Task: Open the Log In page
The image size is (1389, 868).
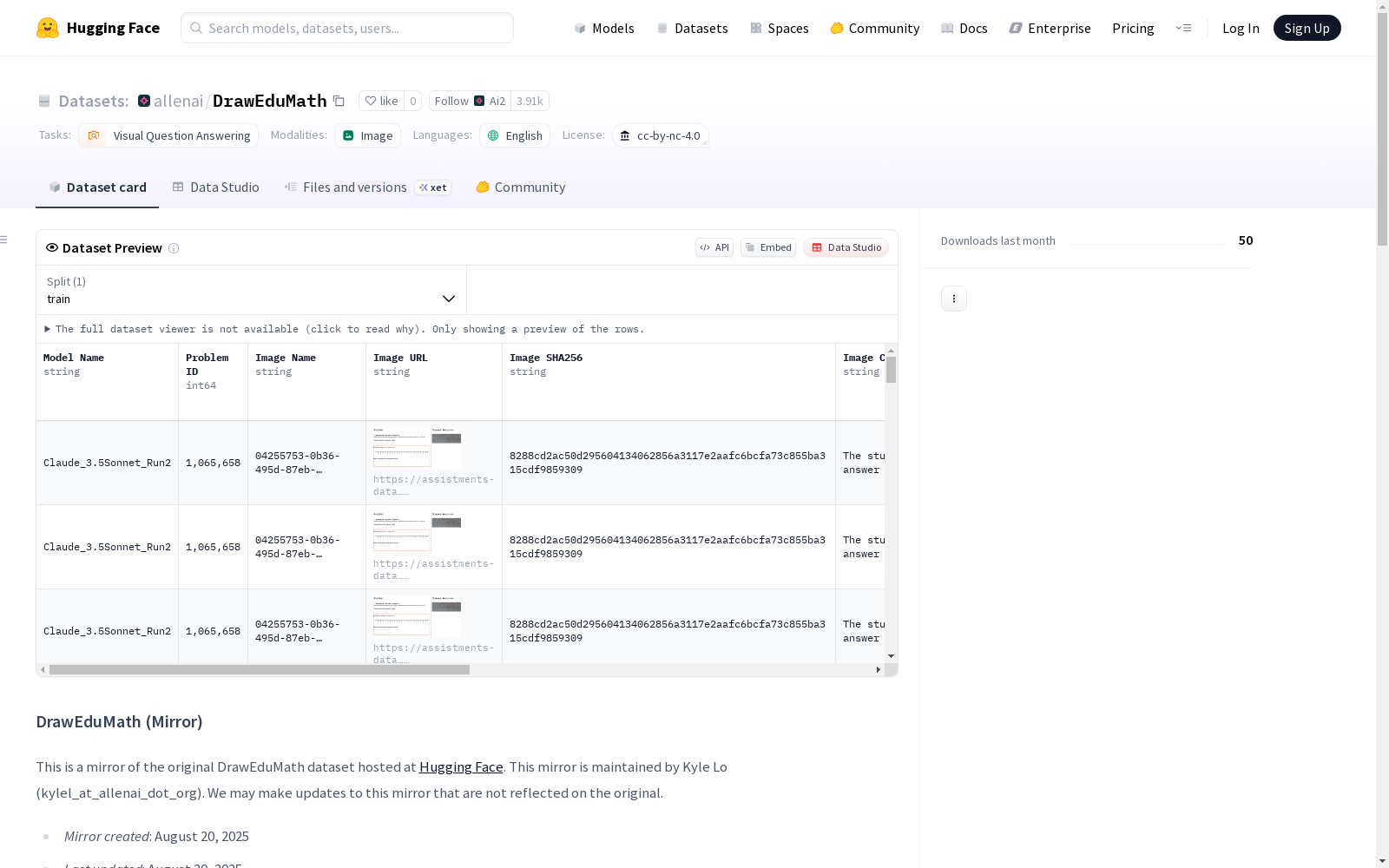Action: [1241, 28]
